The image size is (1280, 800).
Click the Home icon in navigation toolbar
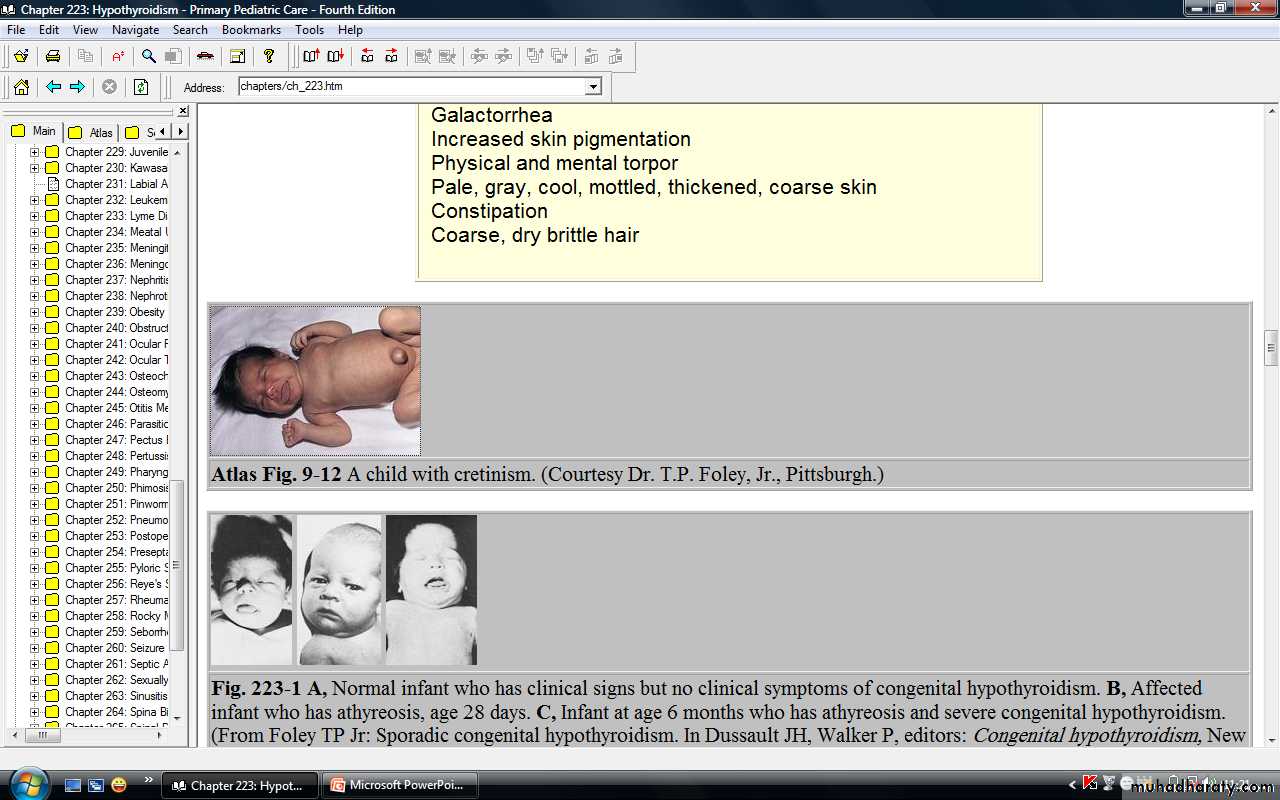(21, 87)
